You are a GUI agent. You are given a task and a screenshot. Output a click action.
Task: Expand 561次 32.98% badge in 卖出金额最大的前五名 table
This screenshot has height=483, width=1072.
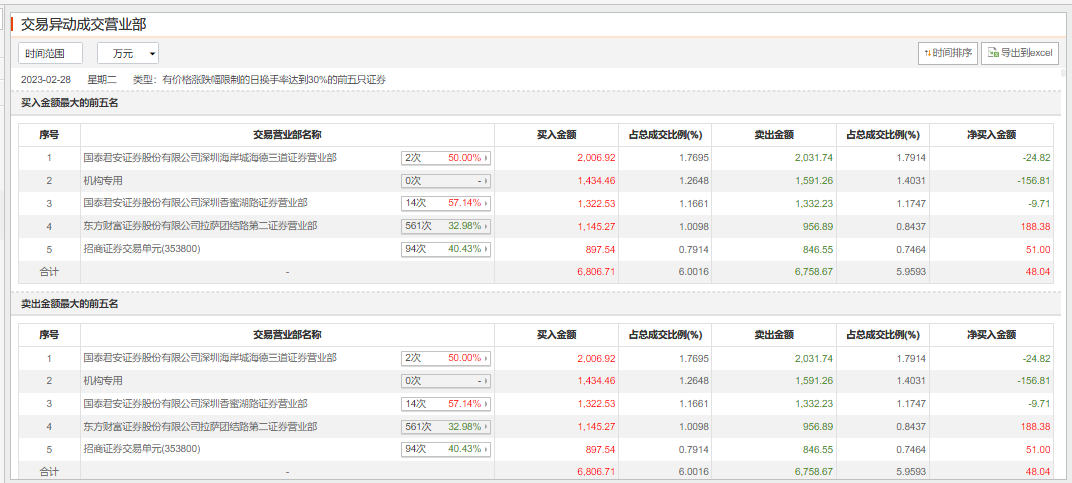[x=446, y=426]
